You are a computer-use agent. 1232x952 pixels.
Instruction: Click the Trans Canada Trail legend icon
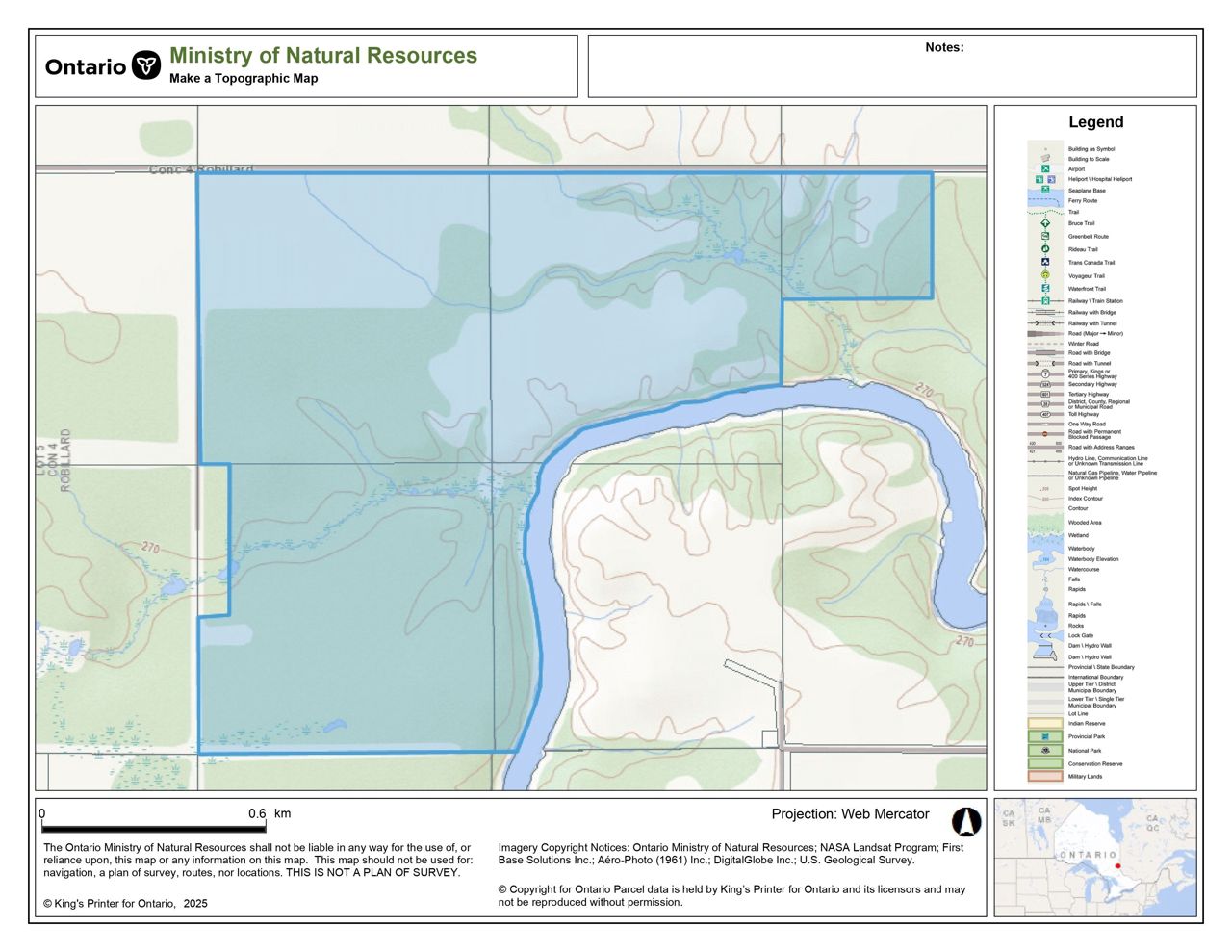[1045, 262]
